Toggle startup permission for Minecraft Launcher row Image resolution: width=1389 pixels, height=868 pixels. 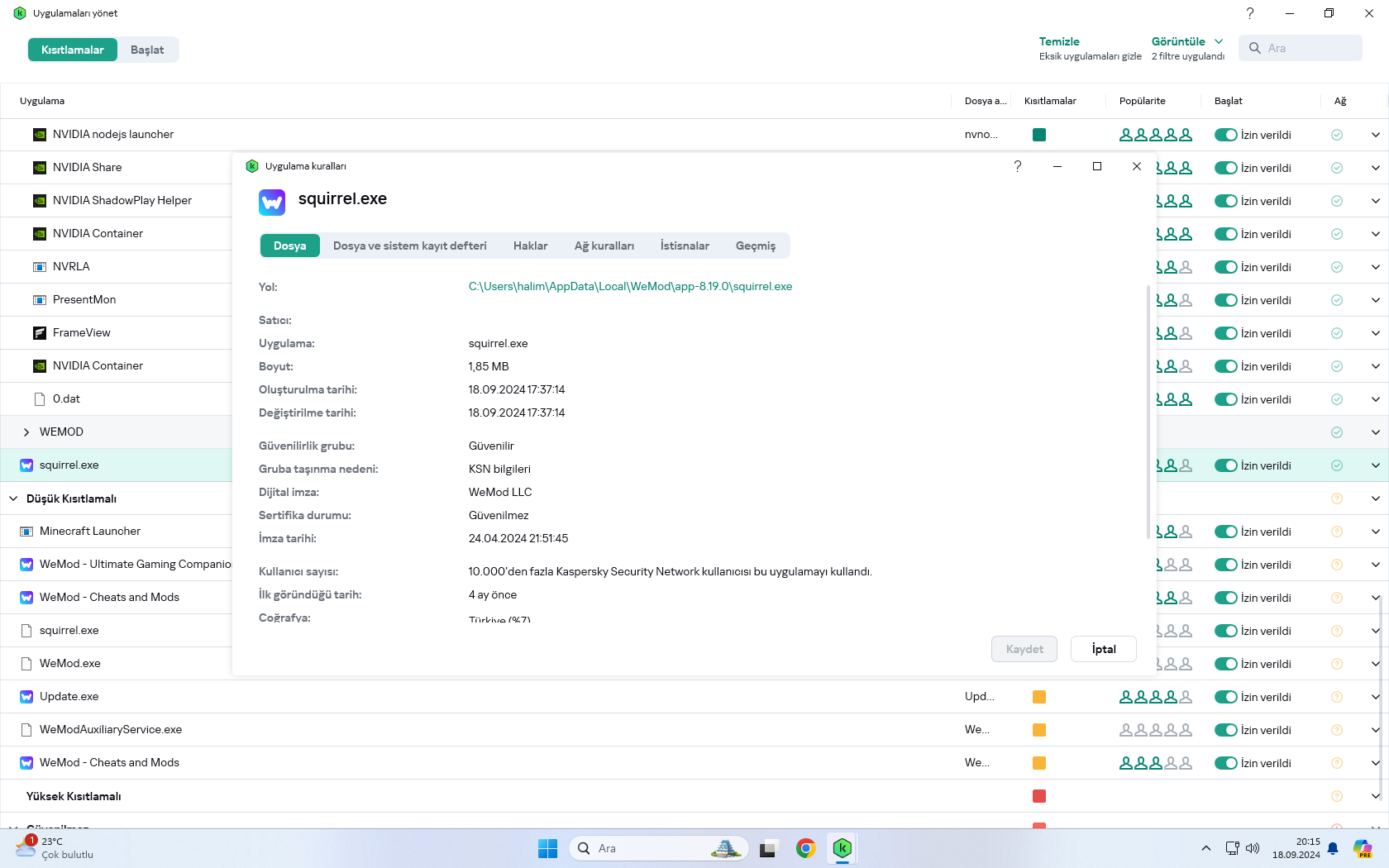click(x=1225, y=532)
